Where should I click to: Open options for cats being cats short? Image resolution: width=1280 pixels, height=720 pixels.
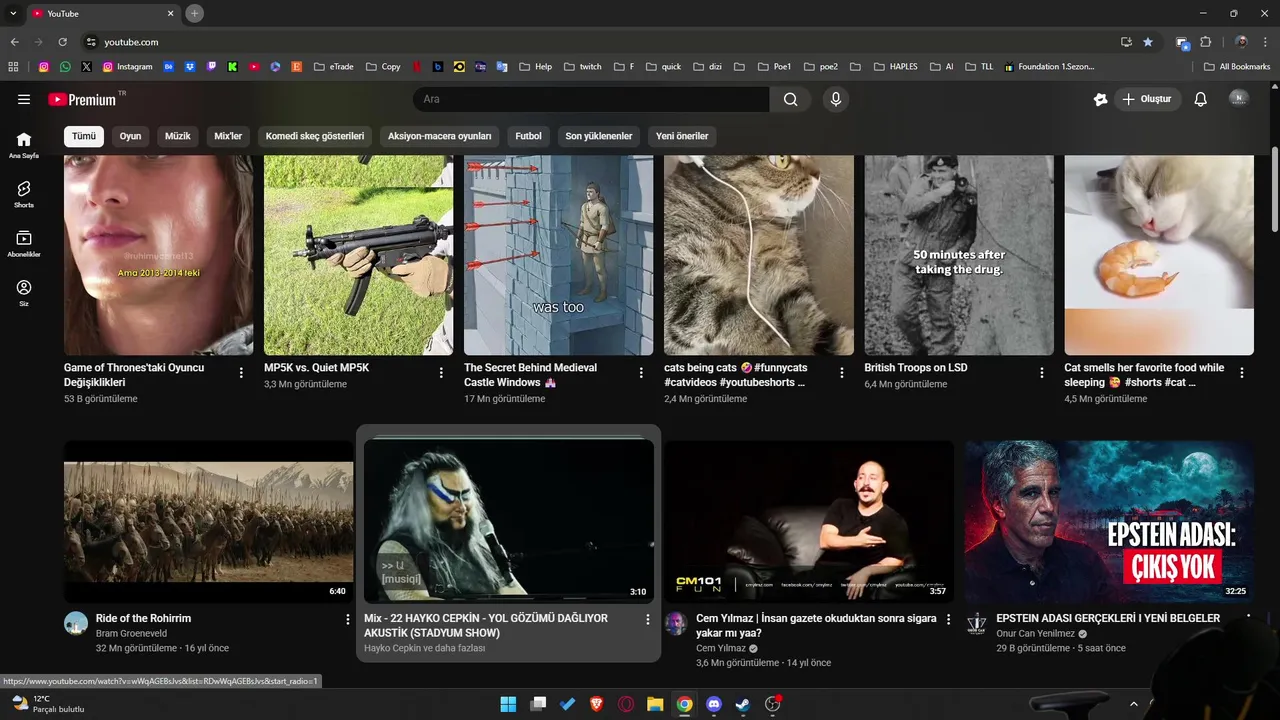coord(841,373)
